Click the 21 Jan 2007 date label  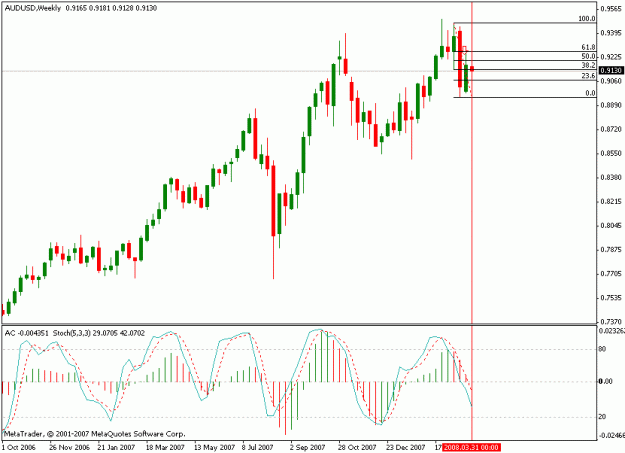click(116, 447)
